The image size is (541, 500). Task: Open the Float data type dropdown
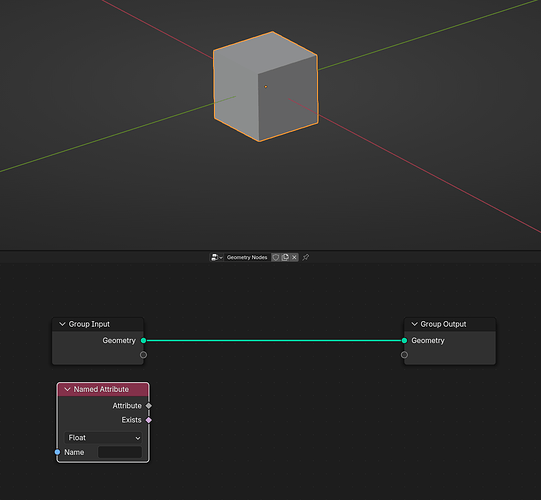[103, 438]
